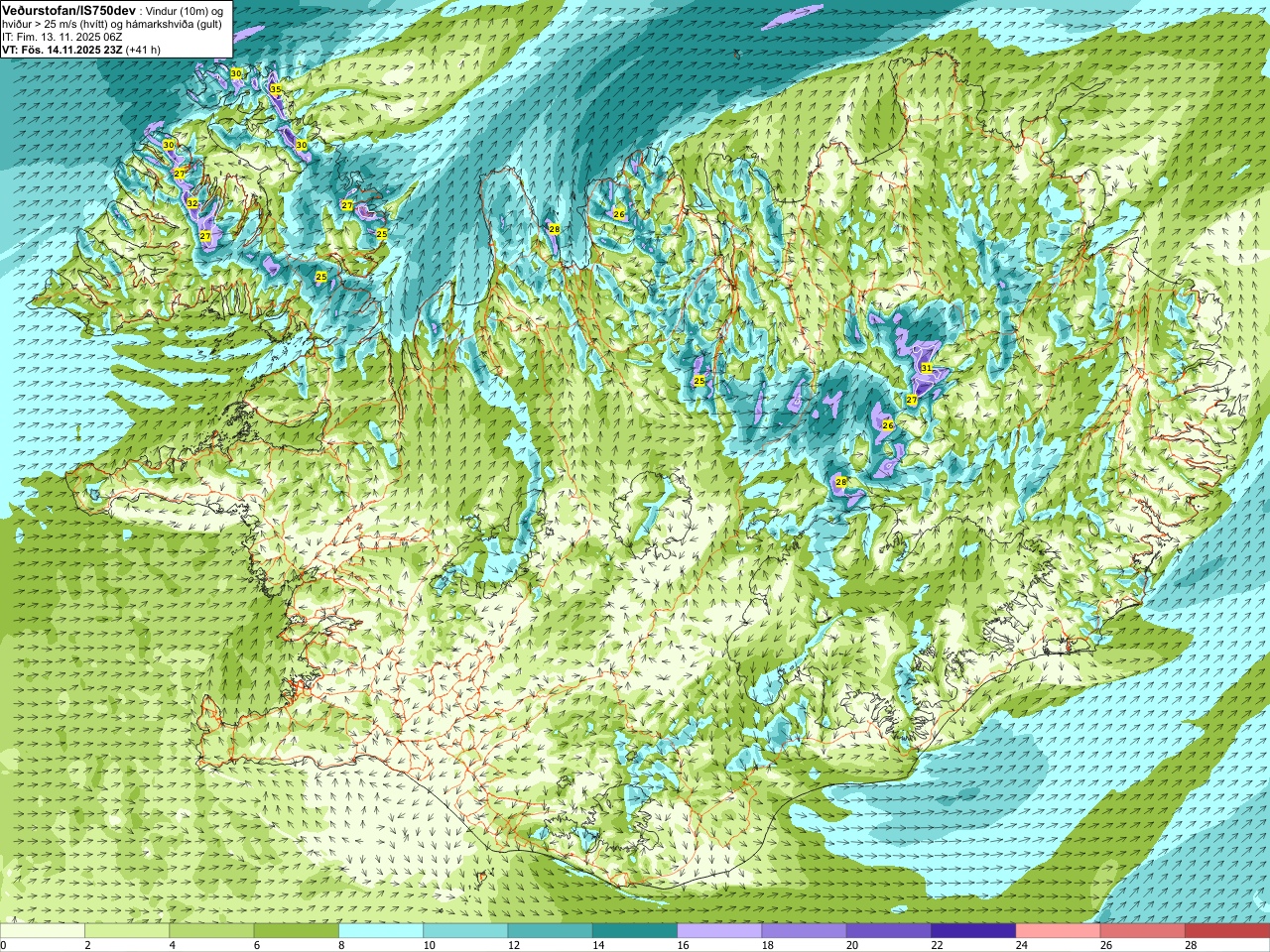Select the purple 20–22 m/s legend swatch

point(889,931)
